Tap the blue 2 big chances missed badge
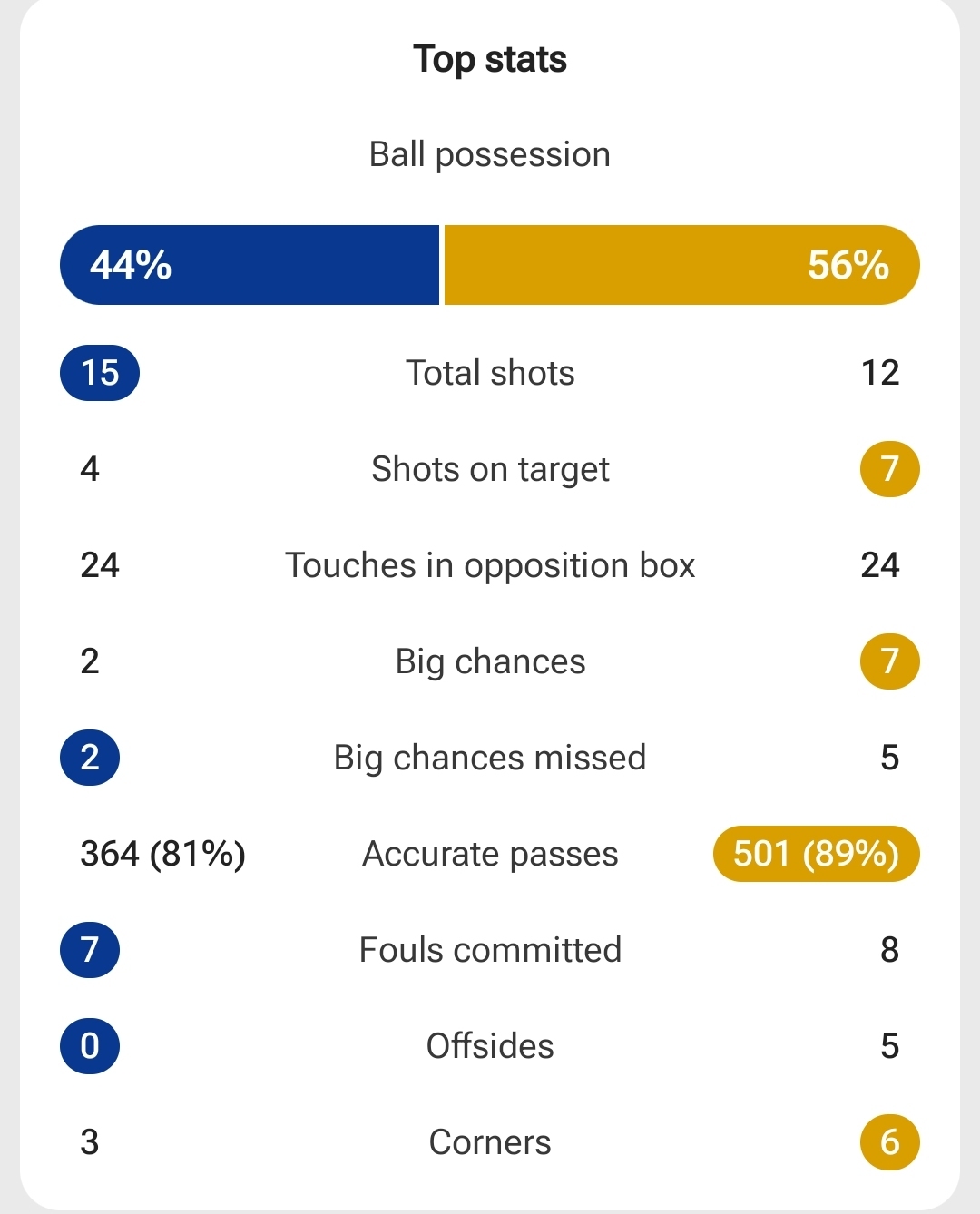Screen dimensions: 980x1214 tap(90, 758)
